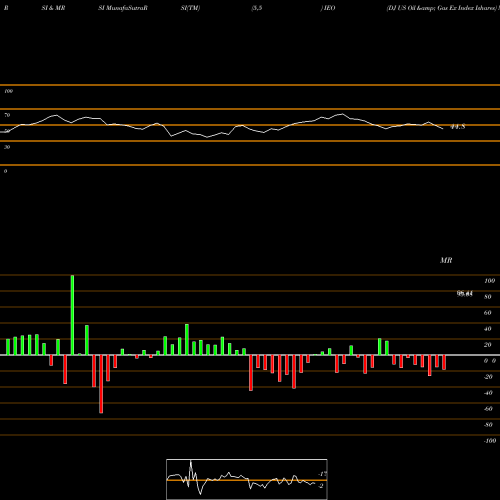This screenshot has width=500, height=500.
Task: Click the RSI axis label 70
Action: tap(7, 115)
